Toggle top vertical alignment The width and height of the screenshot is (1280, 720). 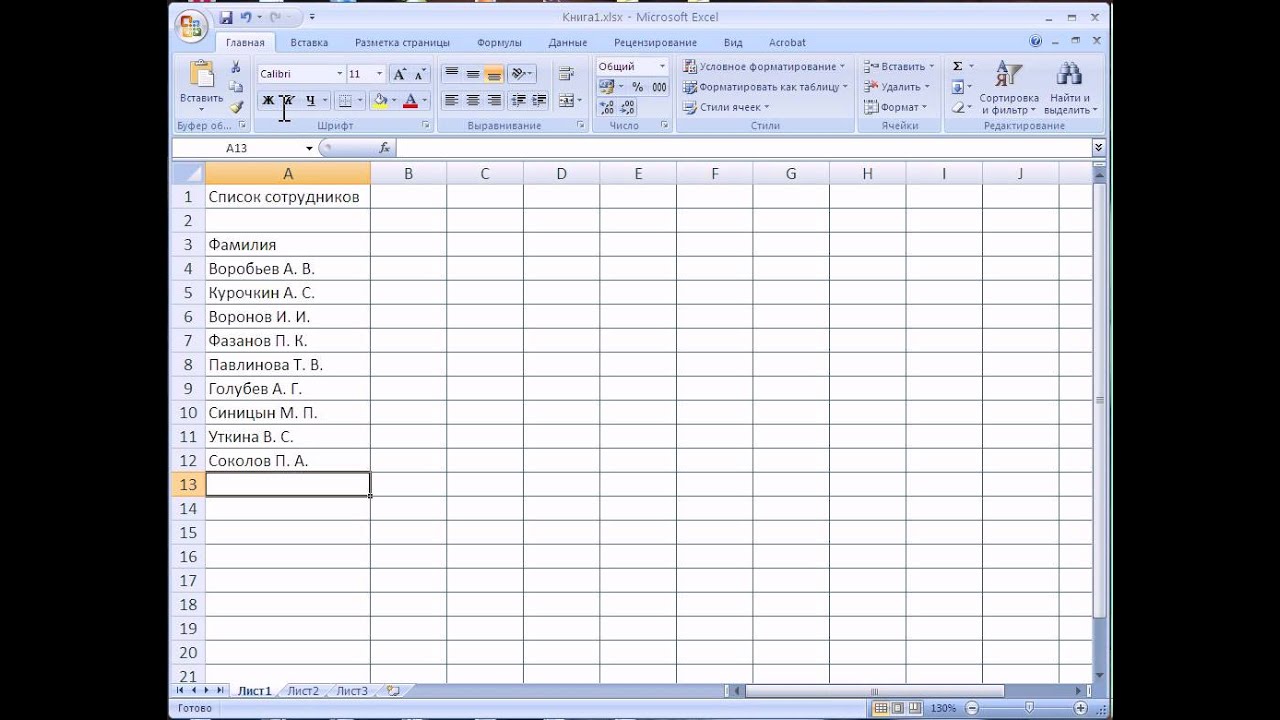(452, 74)
